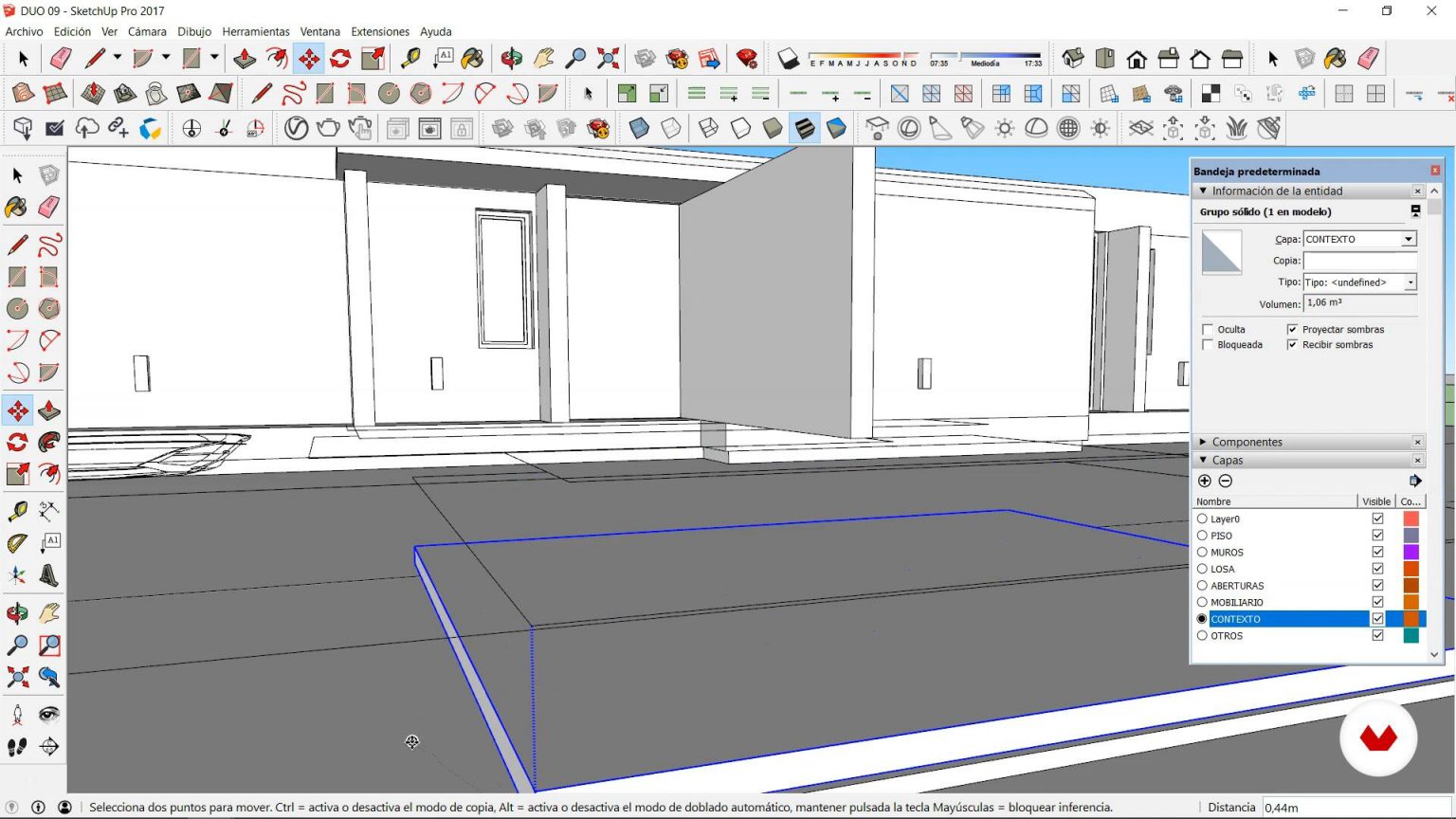Choose the Axes tool in left toolbar
The width and height of the screenshot is (1456, 819).
coord(17,575)
